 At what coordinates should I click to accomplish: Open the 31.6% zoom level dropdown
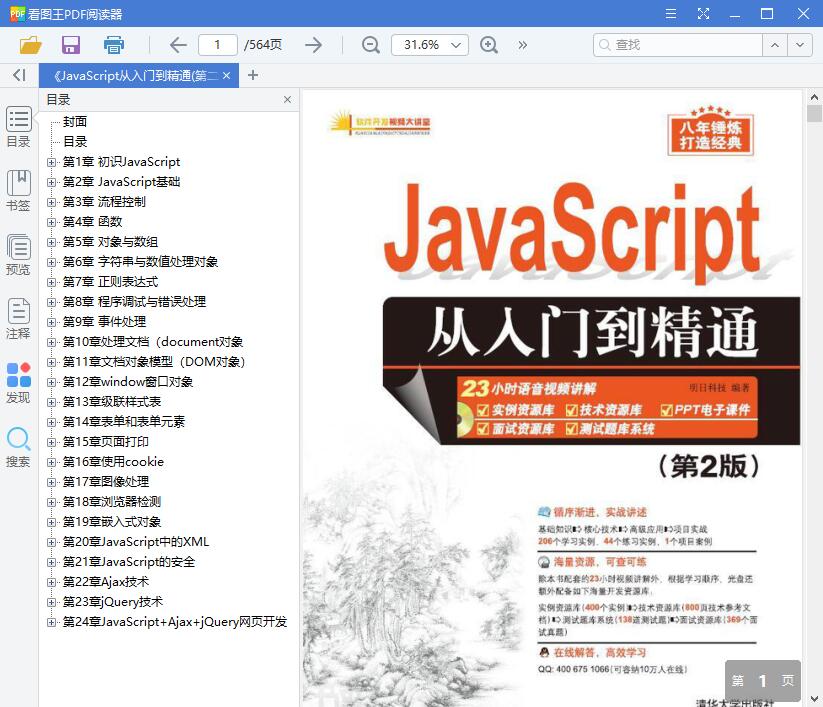[x=430, y=45]
